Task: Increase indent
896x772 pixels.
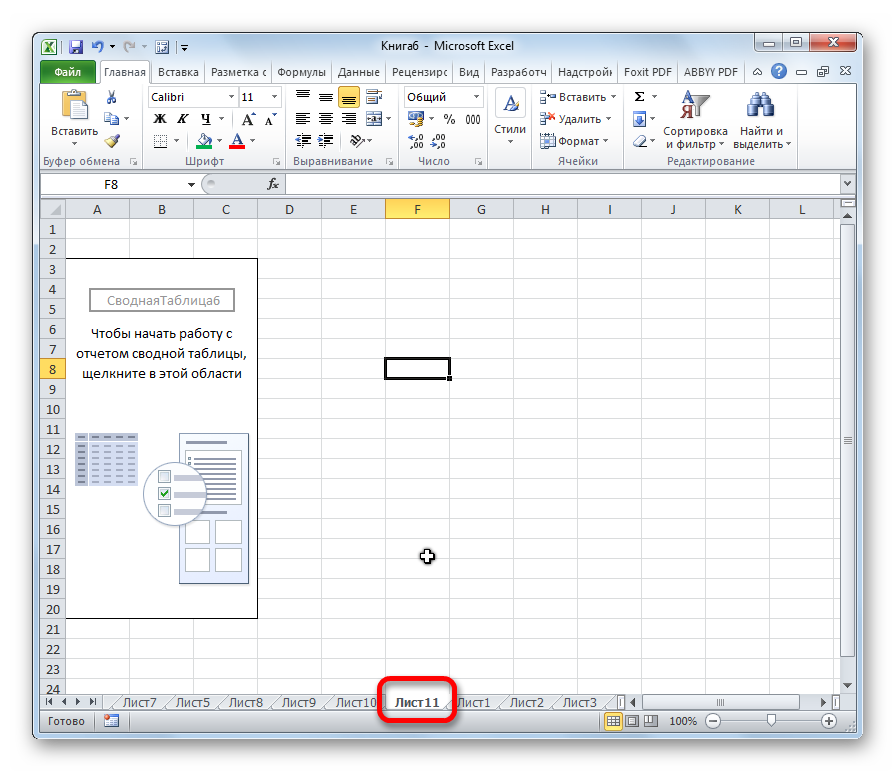Action: click(326, 141)
